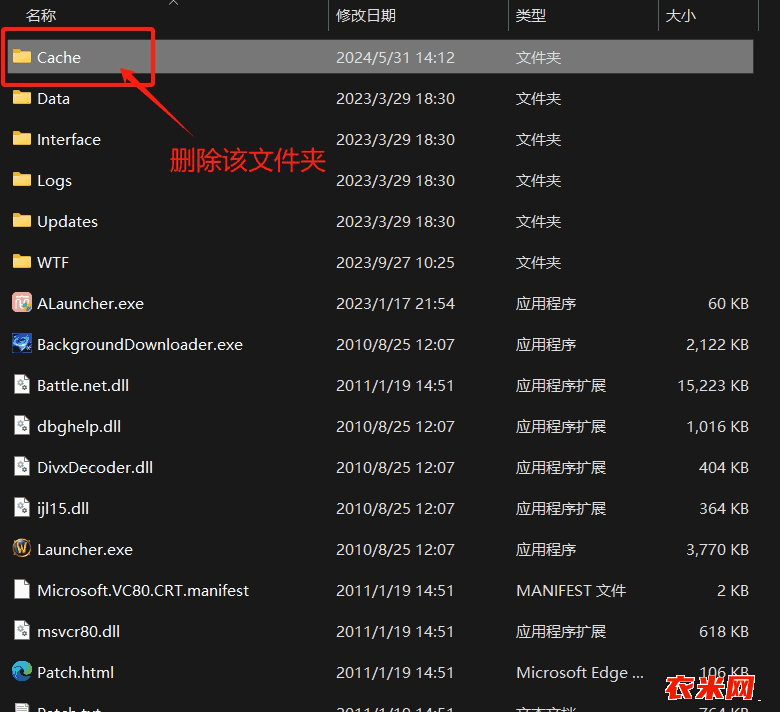Click the Cache folder icon
The image size is (780, 712).
[x=21, y=57]
